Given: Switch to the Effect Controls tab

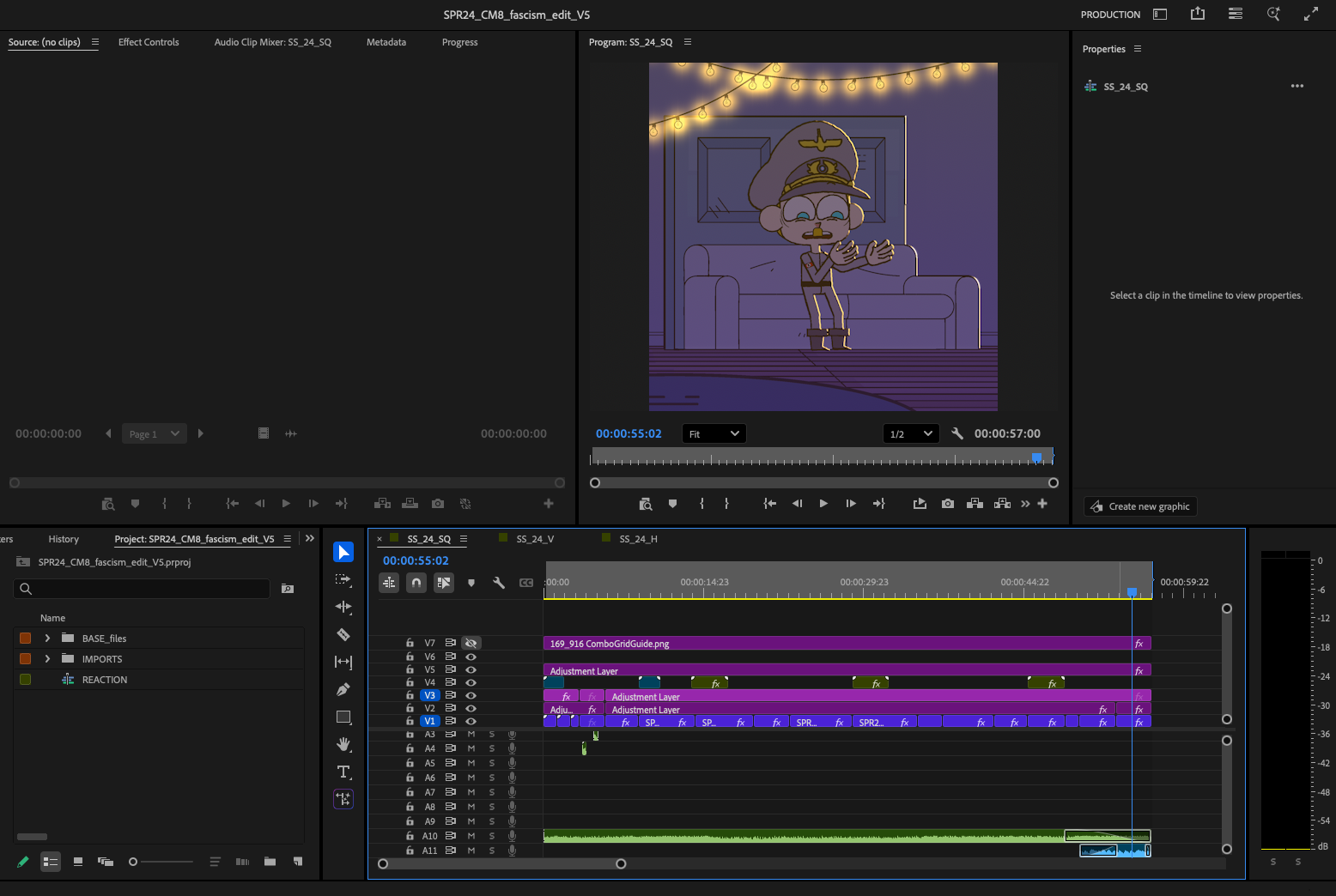Looking at the screenshot, I should tap(149, 42).
